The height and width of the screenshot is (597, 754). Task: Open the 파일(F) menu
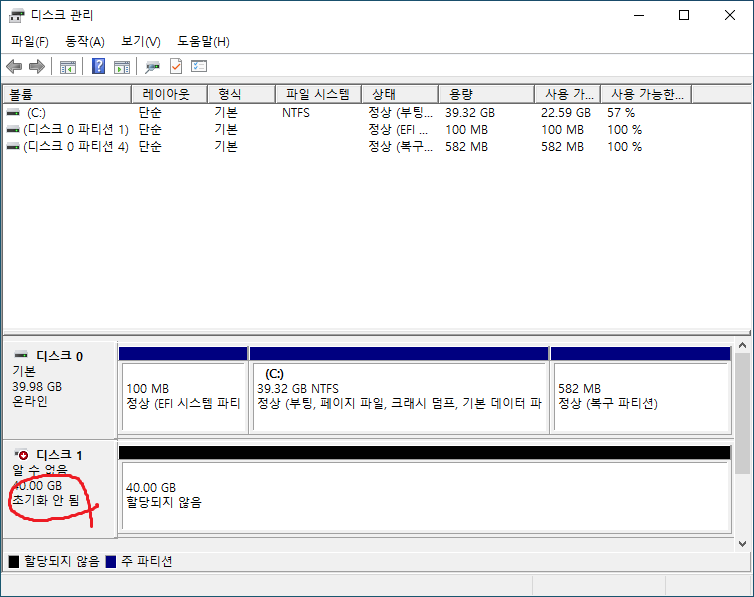point(30,41)
